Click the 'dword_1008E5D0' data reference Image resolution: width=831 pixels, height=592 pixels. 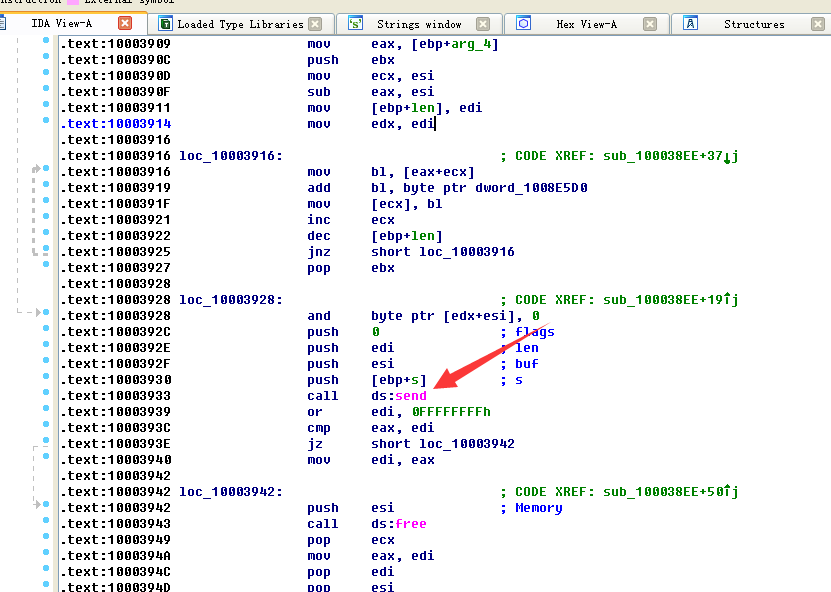531,188
